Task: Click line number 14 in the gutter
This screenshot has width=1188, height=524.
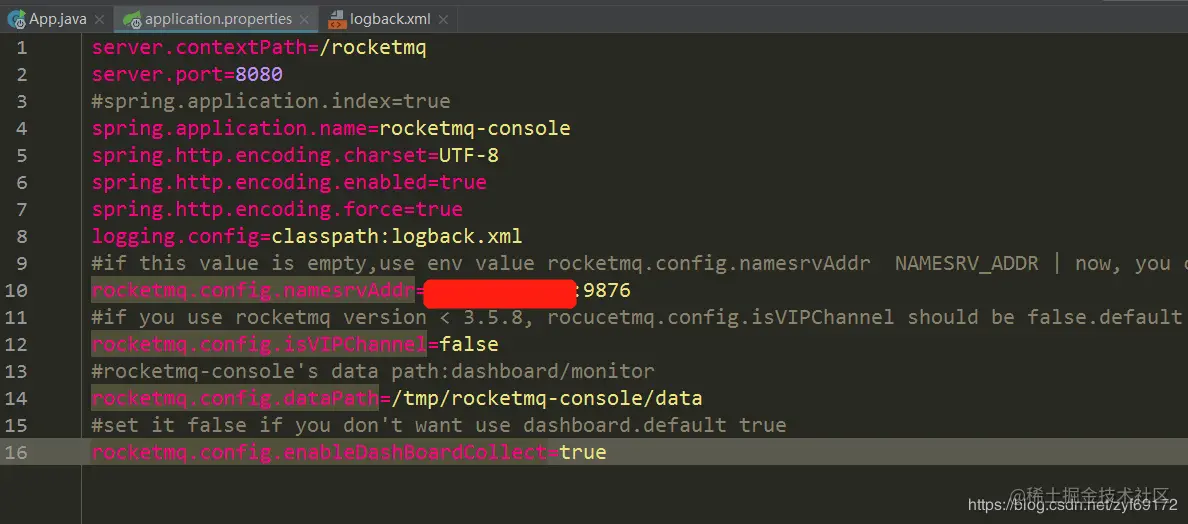Action: [16, 398]
